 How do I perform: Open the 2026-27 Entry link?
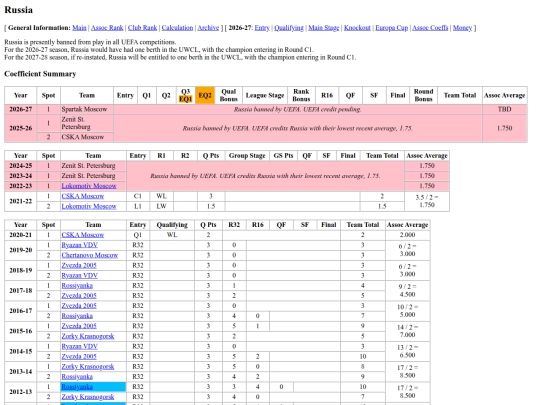pyautogui.click(x=262, y=28)
